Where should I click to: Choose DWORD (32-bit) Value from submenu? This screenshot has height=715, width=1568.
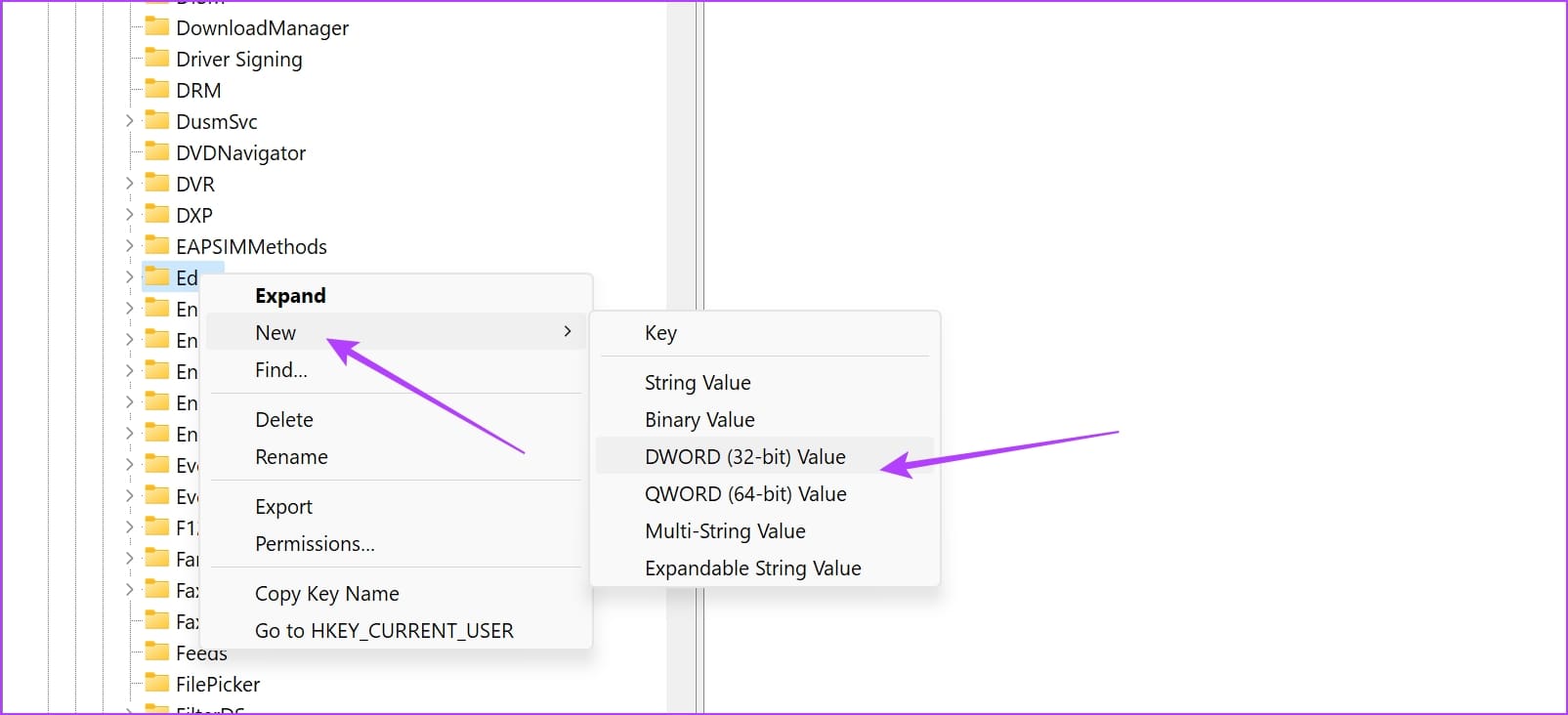tap(744, 457)
